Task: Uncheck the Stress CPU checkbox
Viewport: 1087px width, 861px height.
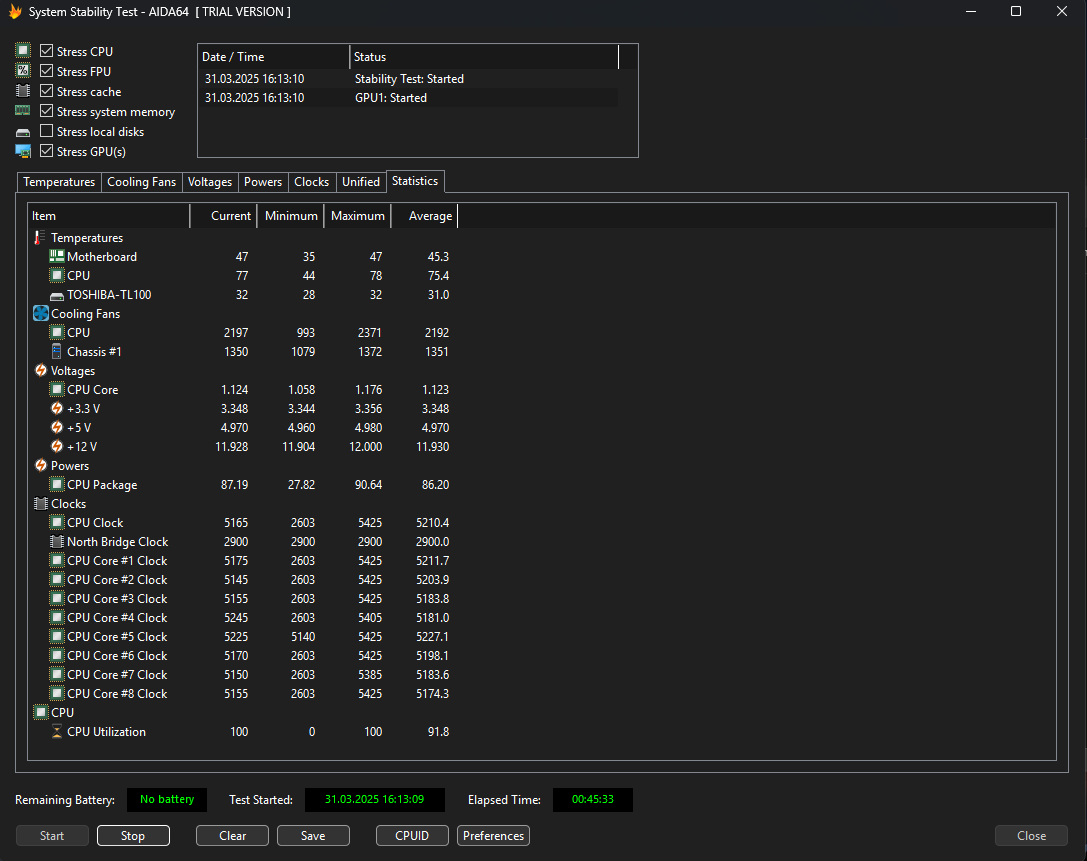Action: pyautogui.click(x=46, y=51)
